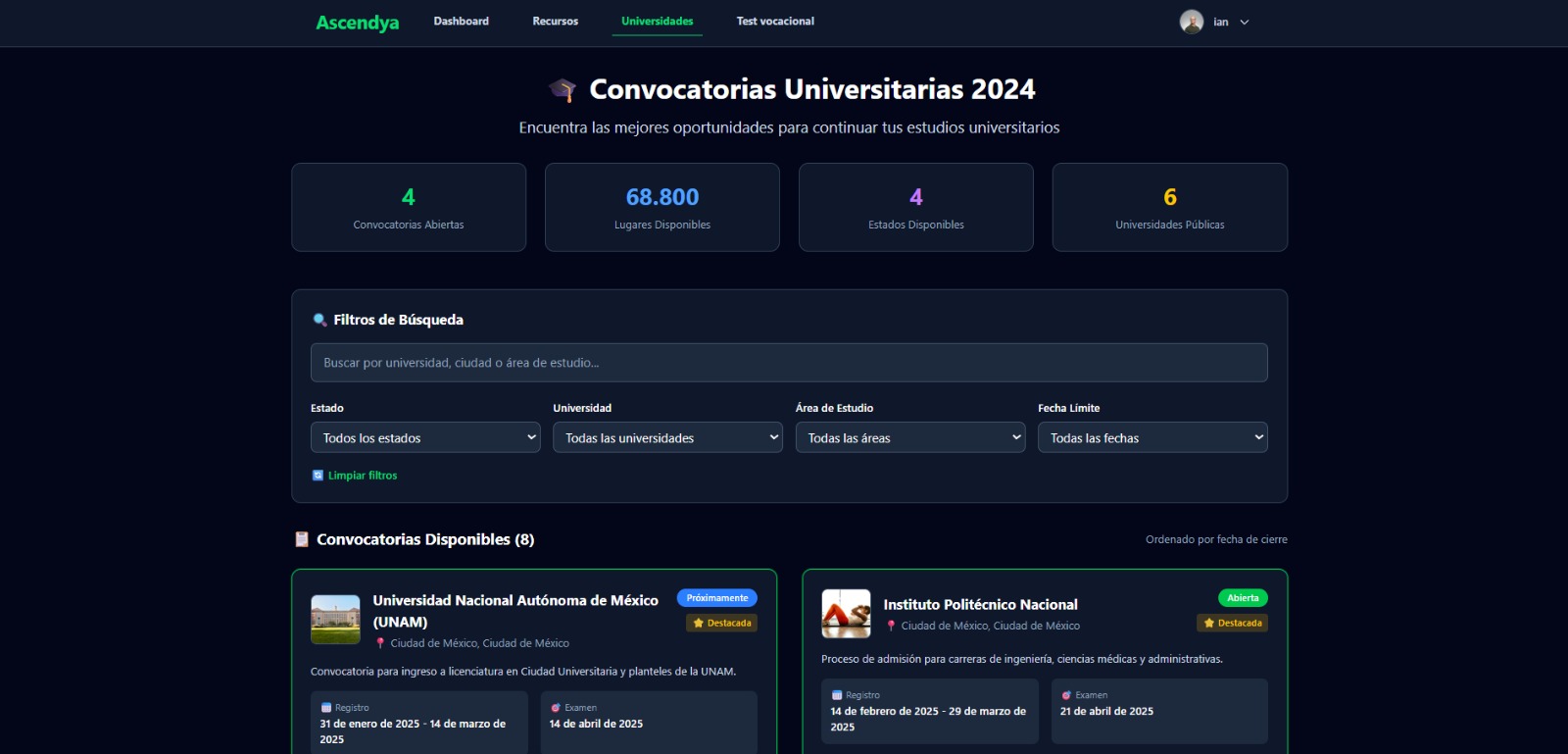
Task: Click the star icon in the UNAM Destacada badge
Action: [x=699, y=623]
